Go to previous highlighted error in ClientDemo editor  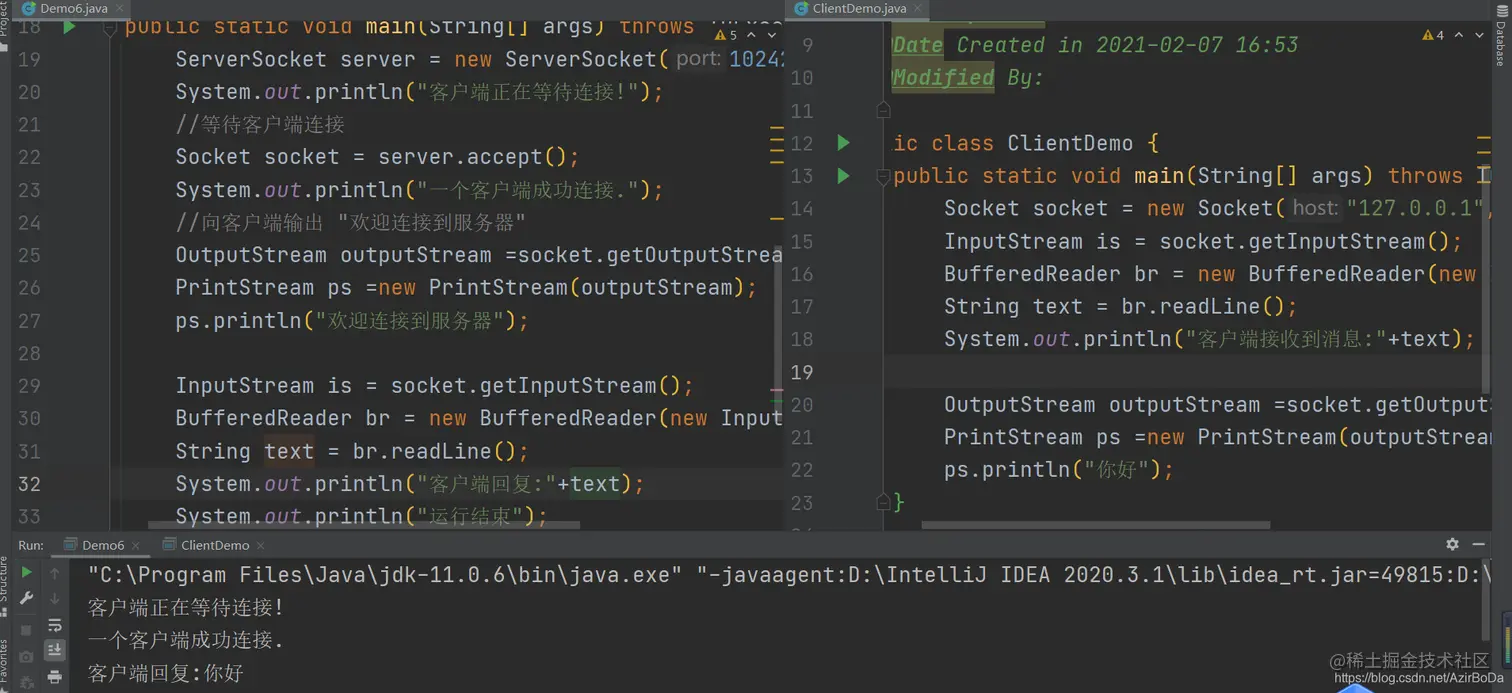tap(1459, 35)
